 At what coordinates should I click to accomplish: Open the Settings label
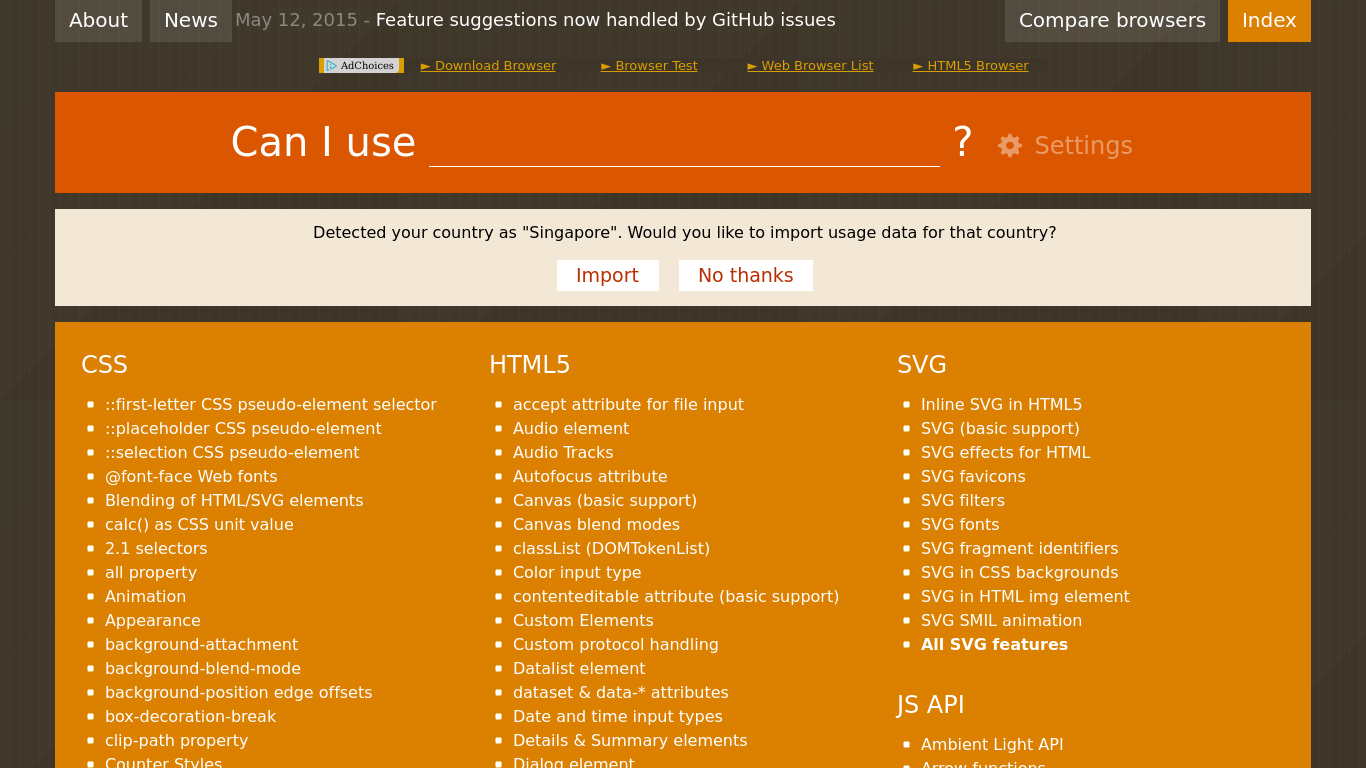tap(1083, 146)
